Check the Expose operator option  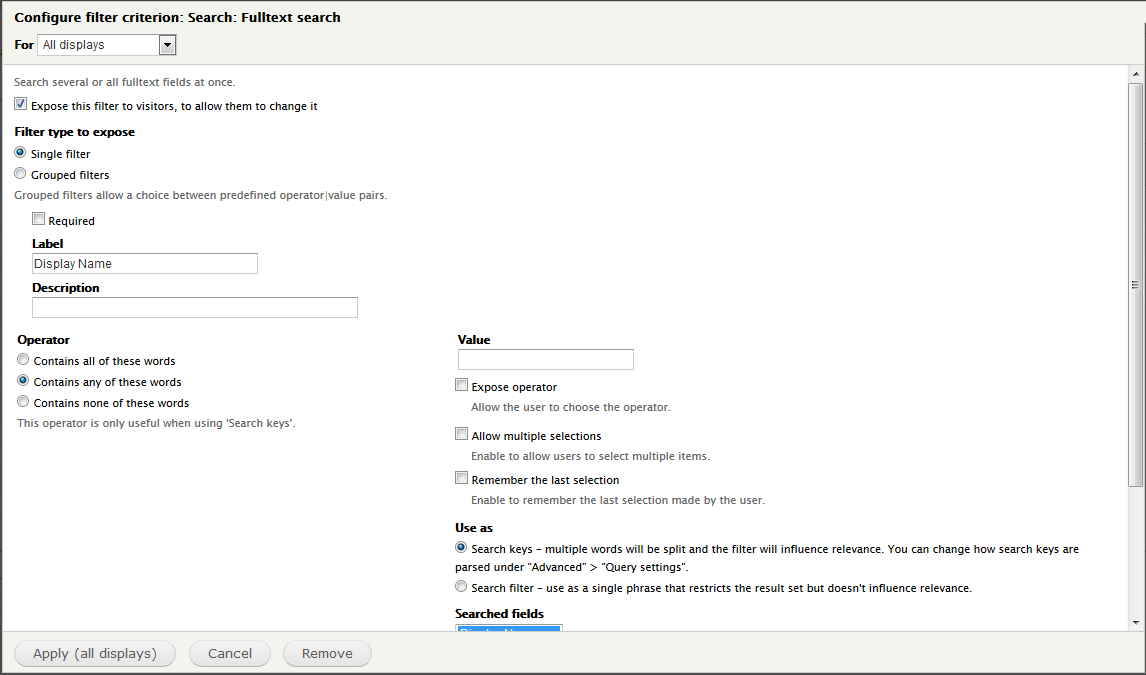point(461,384)
